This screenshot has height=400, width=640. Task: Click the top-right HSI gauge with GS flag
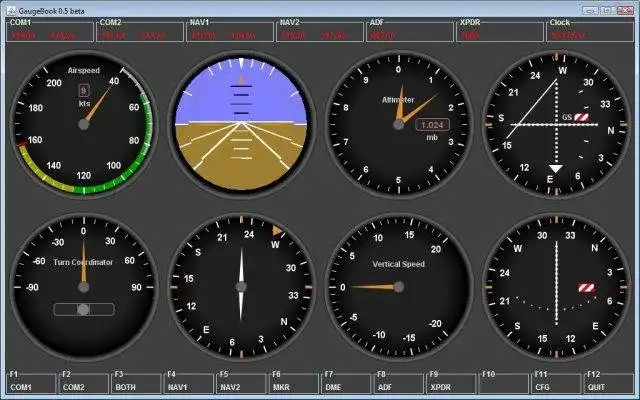(x=556, y=124)
